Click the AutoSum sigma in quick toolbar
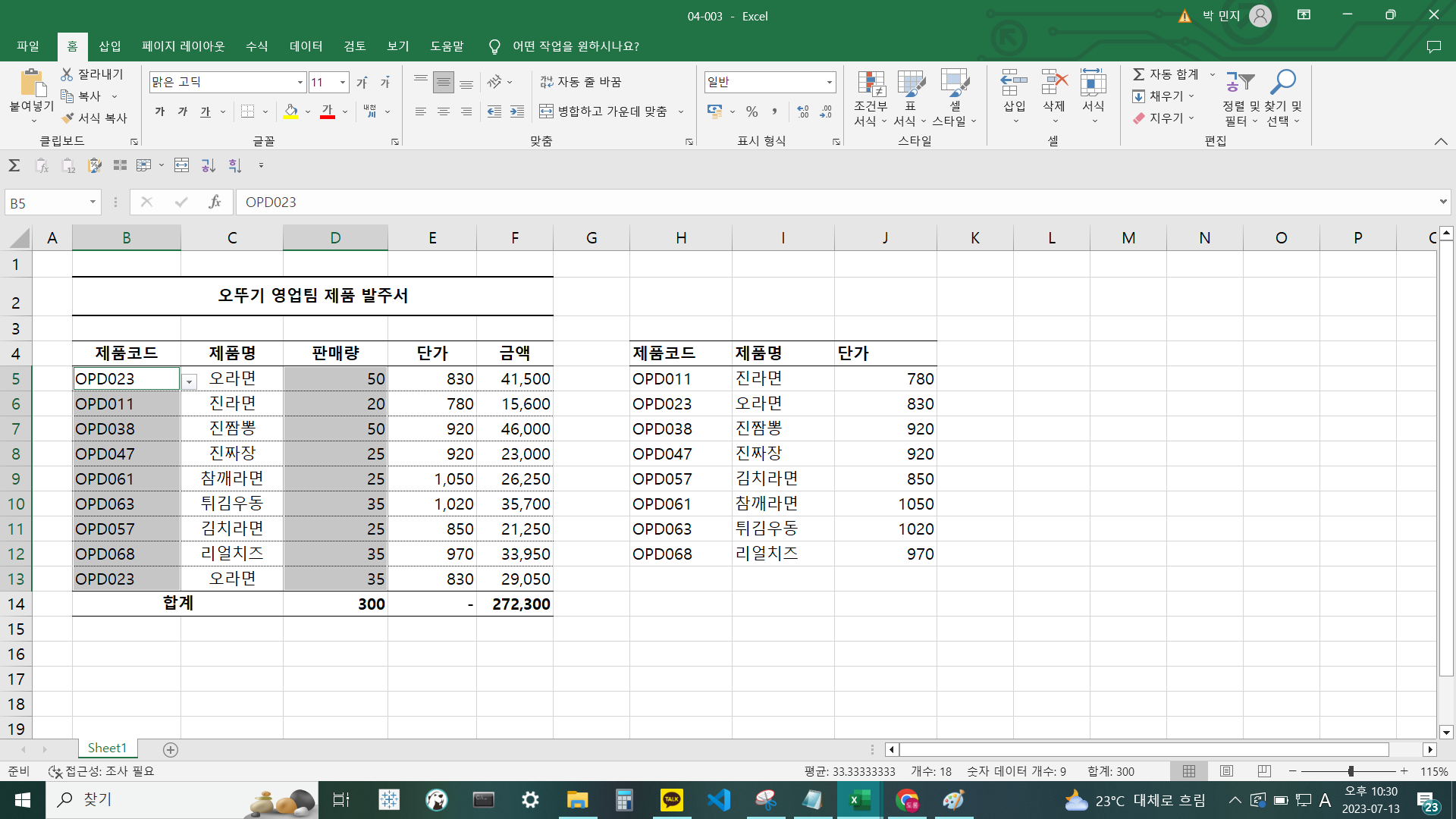The height and width of the screenshot is (819, 1456). click(14, 165)
